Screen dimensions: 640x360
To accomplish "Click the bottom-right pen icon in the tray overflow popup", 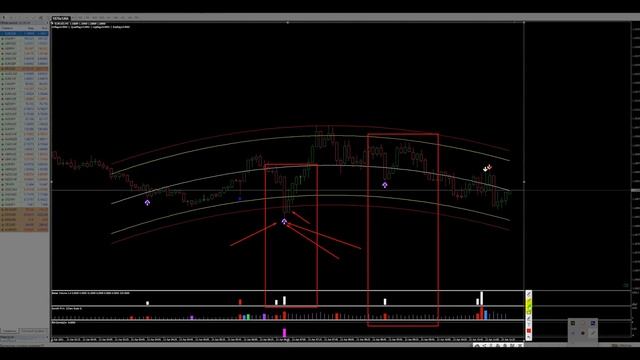I will tap(593, 333).
